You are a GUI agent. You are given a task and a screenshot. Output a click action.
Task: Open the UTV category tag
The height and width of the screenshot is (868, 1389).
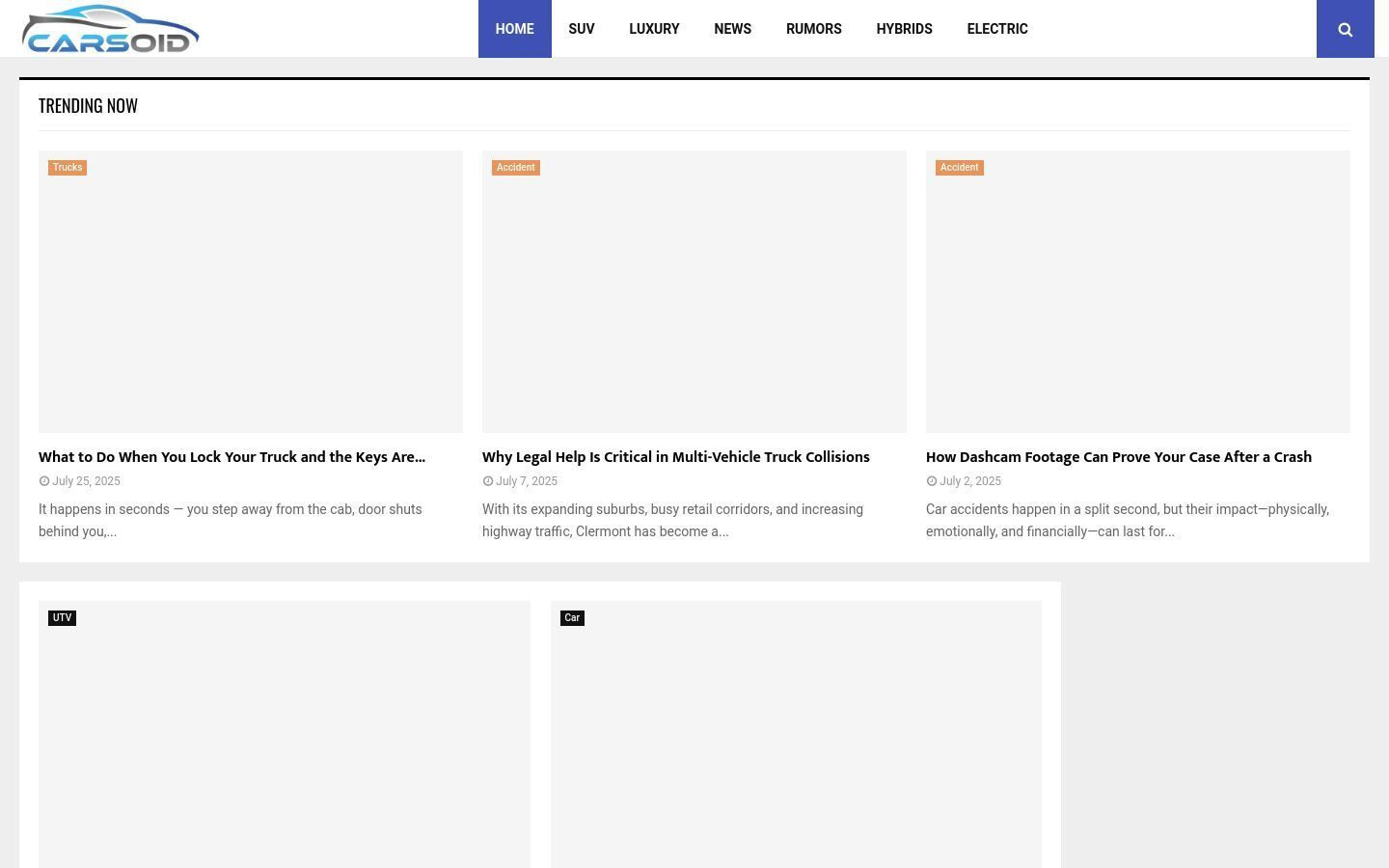click(62, 618)
